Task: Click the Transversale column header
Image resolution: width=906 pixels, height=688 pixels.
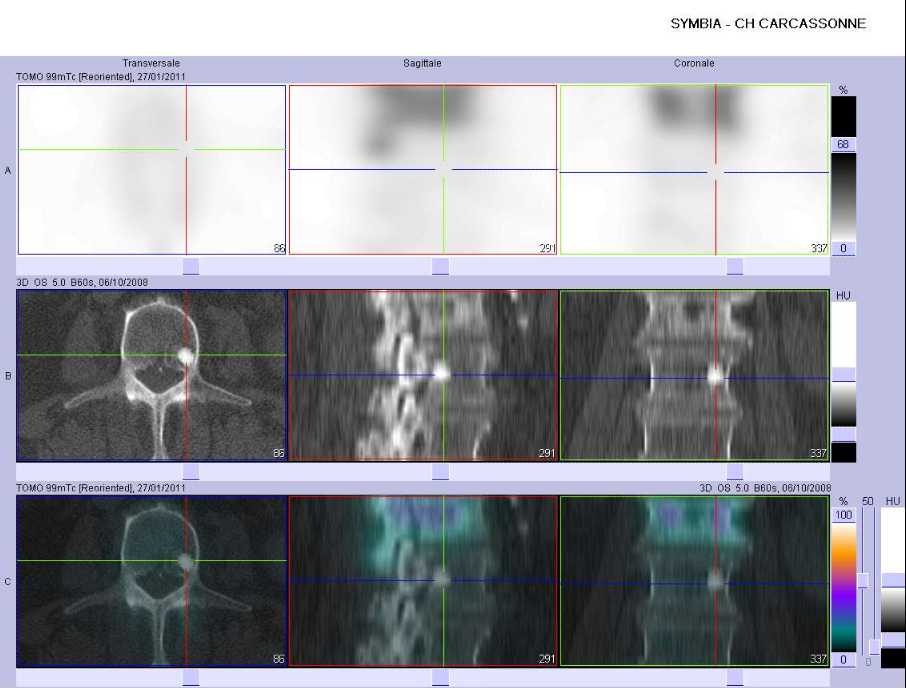Action: coord(151,63)
